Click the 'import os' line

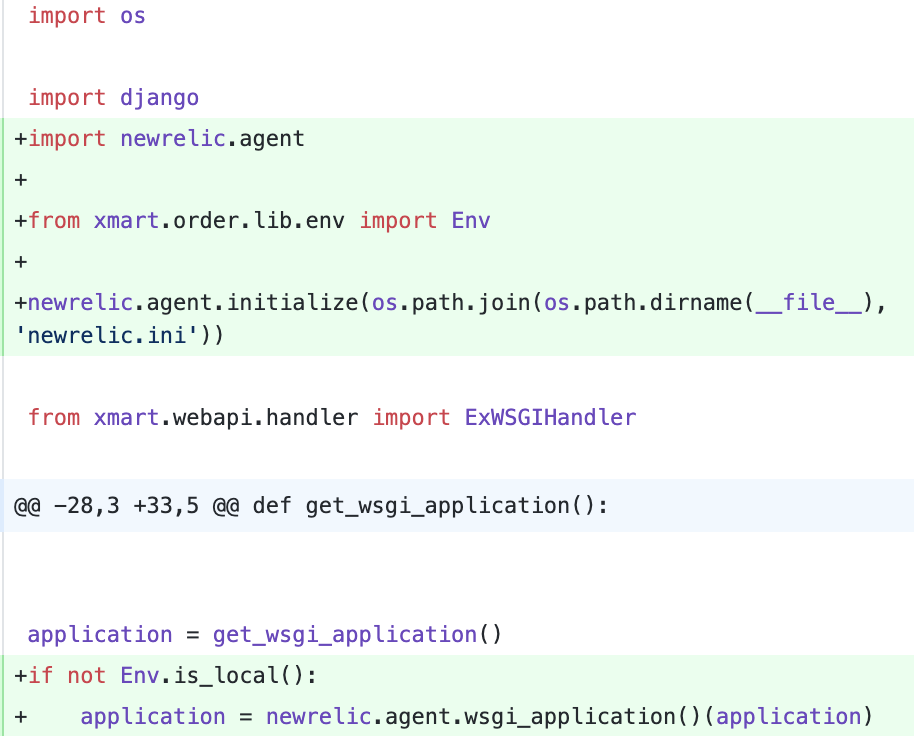coord(87,16)
